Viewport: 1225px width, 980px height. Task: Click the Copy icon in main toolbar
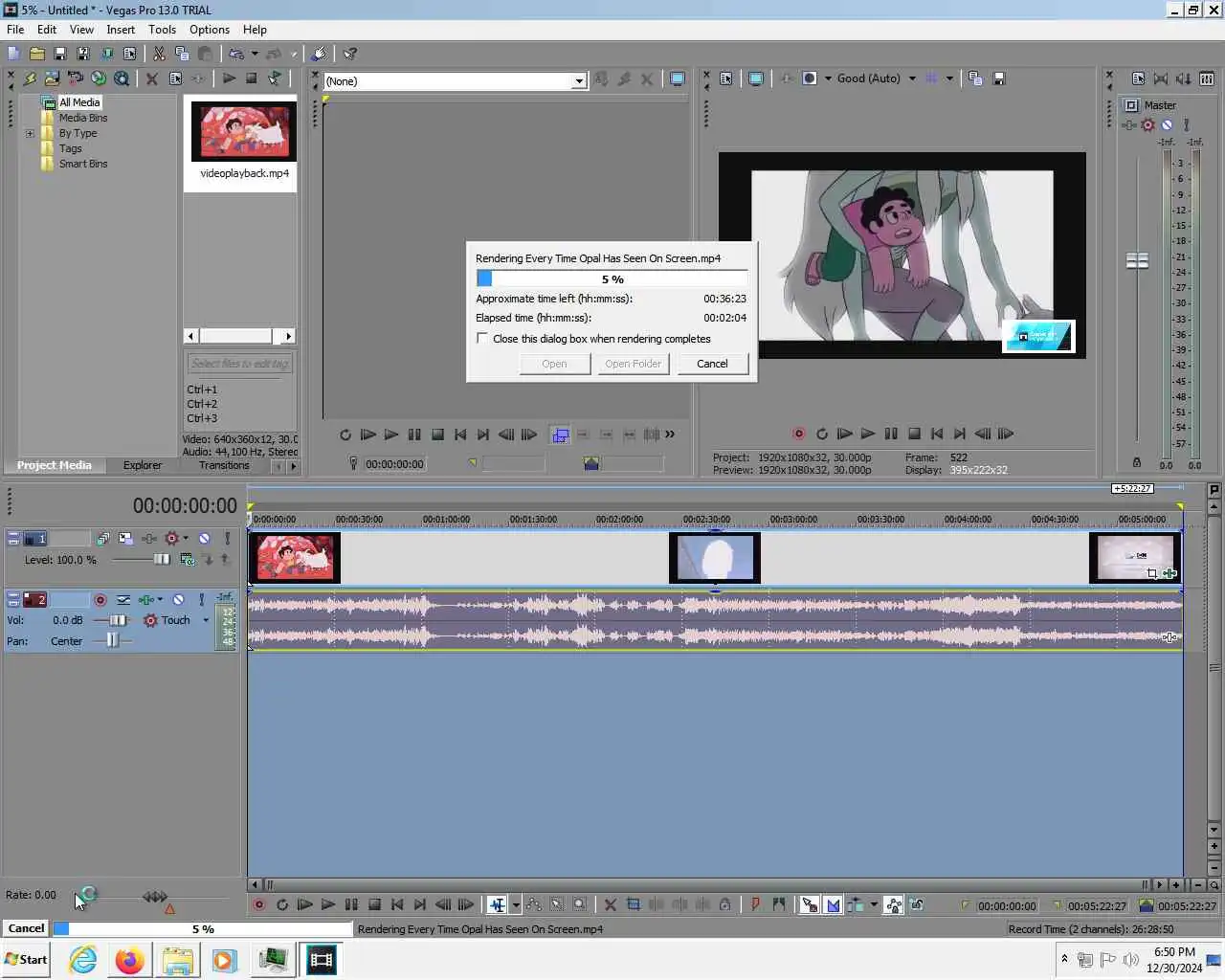pos(182,54)
